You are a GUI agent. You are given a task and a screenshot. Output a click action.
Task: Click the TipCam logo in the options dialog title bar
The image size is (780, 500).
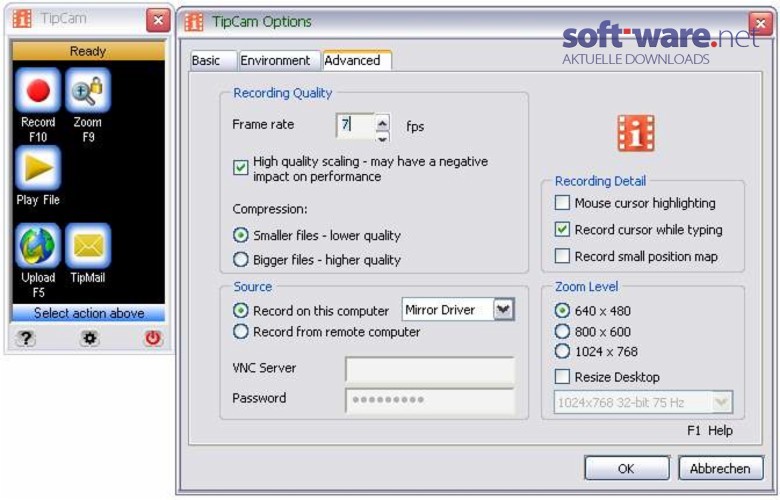[x=194, y=22]
